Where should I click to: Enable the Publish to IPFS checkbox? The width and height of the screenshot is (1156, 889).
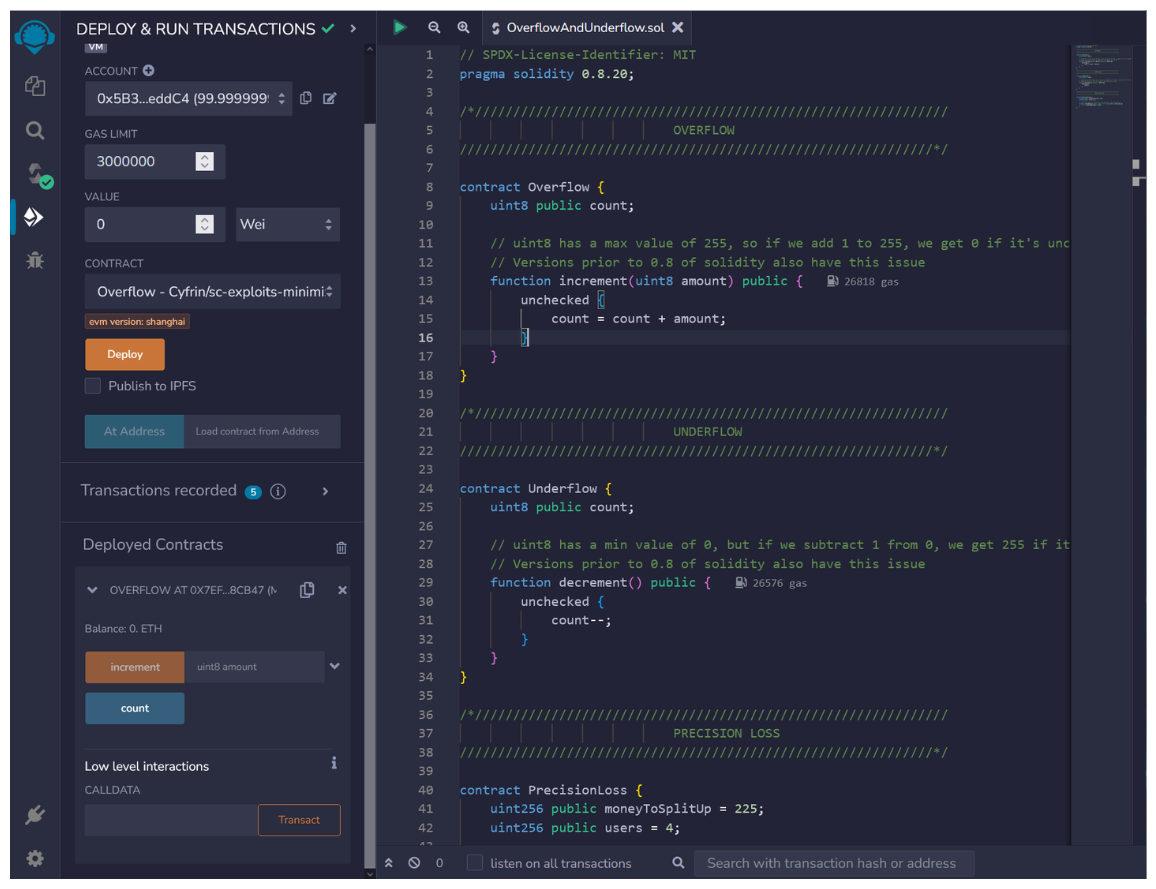click(x=93, y=386)
